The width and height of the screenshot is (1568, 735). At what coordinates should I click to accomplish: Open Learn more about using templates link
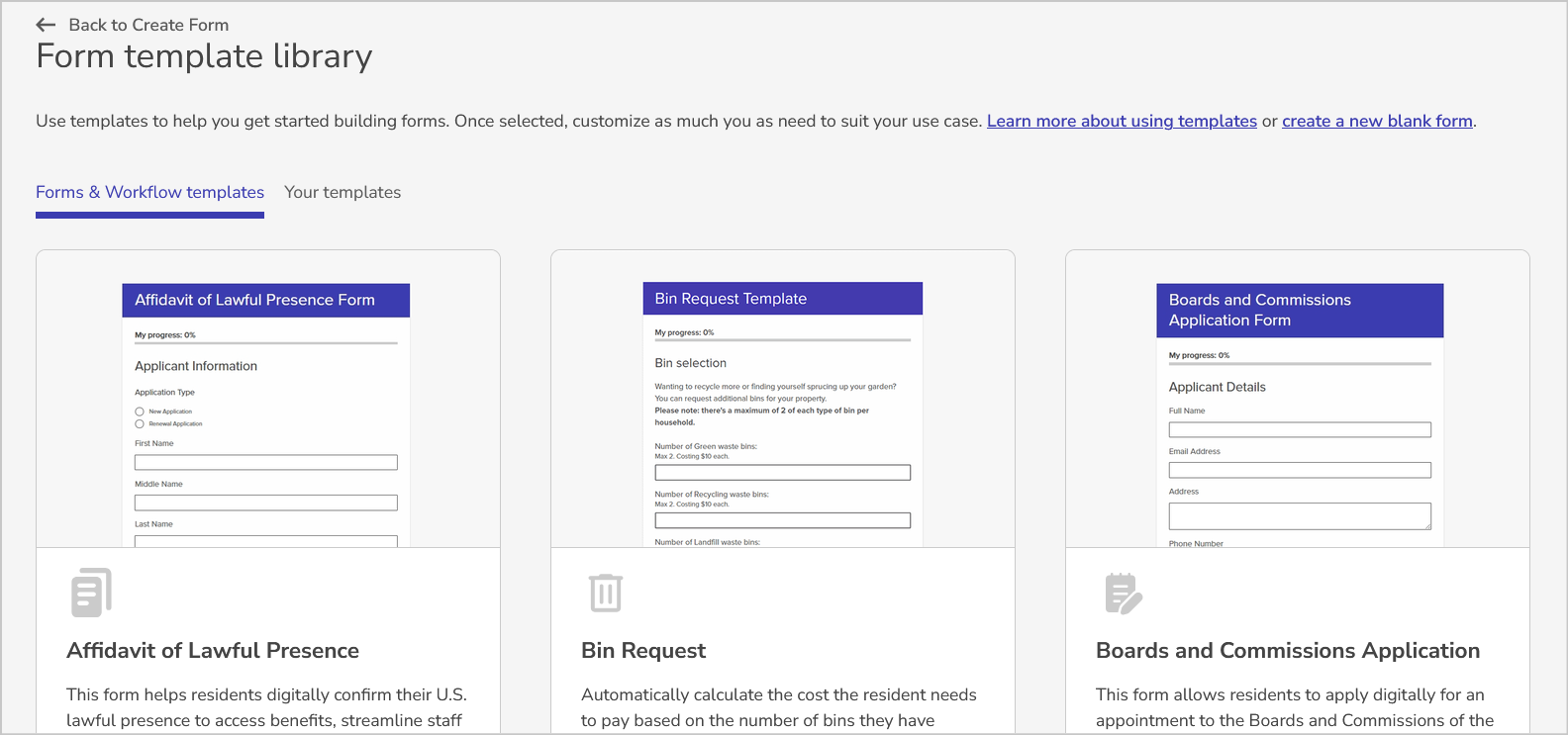1122,121
